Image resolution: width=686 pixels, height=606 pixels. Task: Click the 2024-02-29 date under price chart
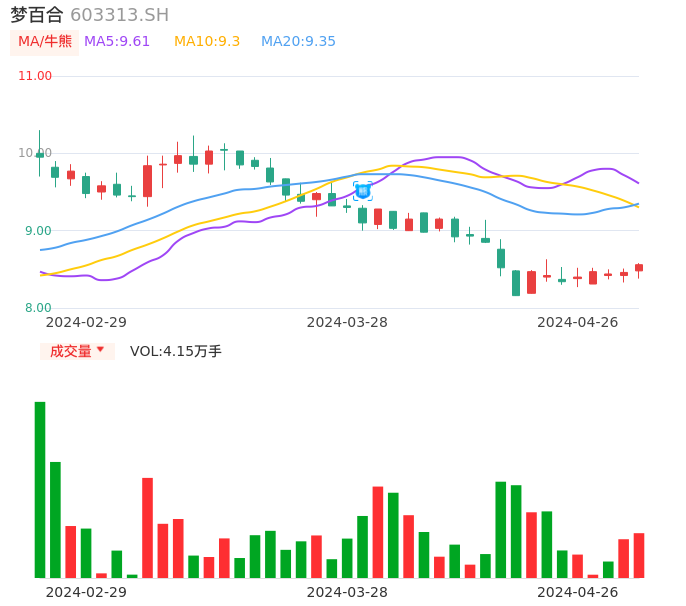[86, 322]
